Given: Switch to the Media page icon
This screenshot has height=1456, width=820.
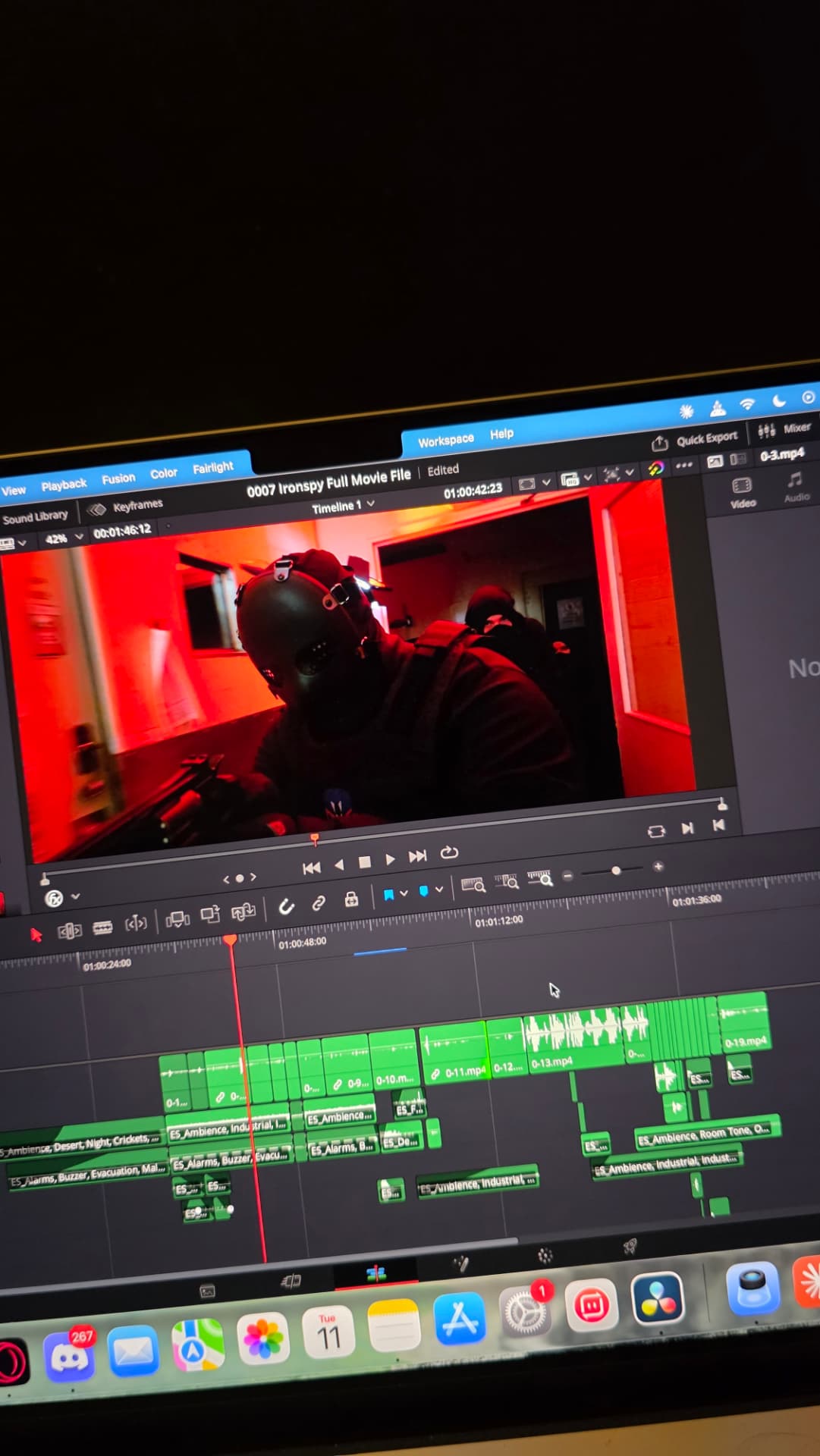Looking at the screenshot, I should pos(207,1291).
